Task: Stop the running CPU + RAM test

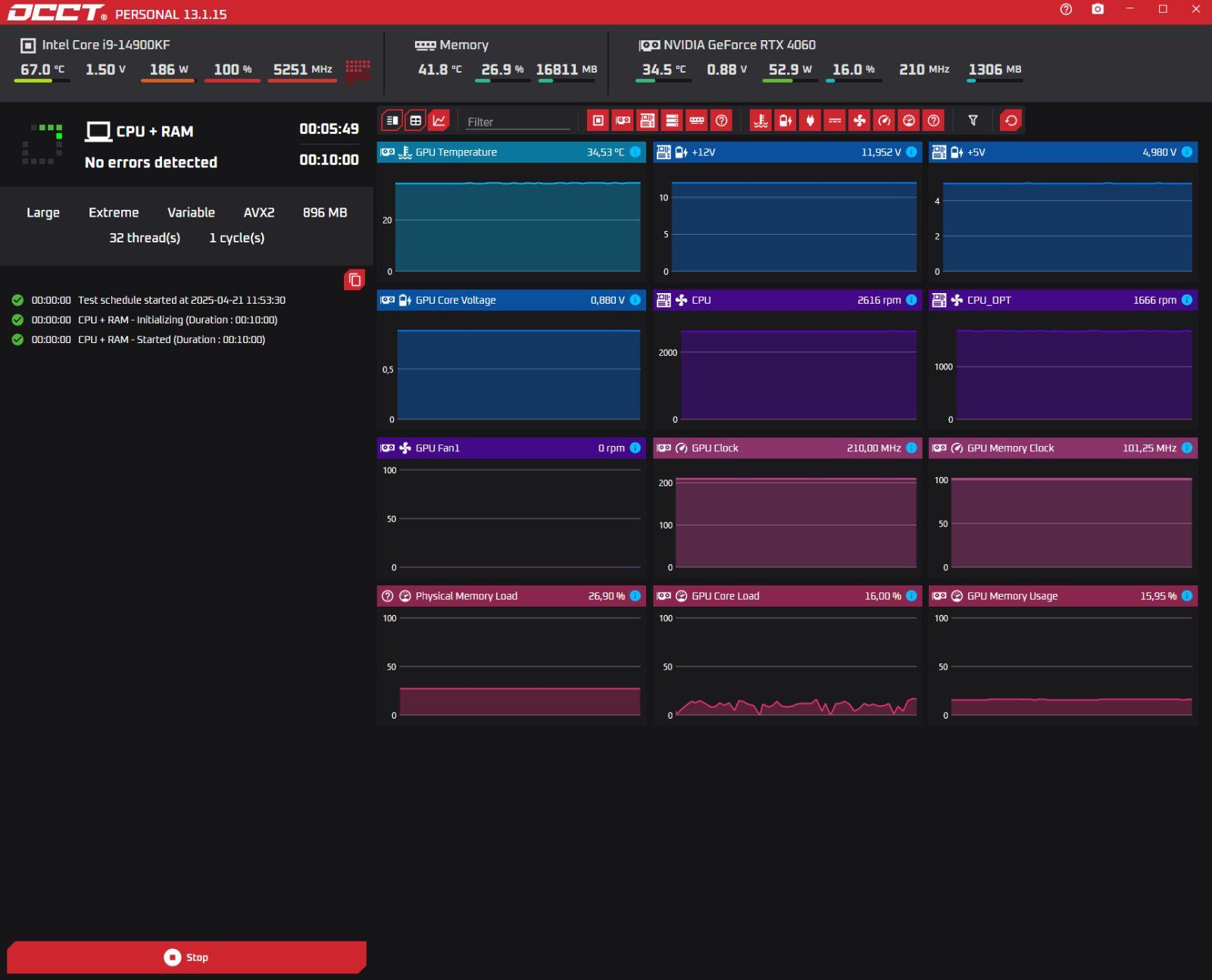Action: pos(186,957)
